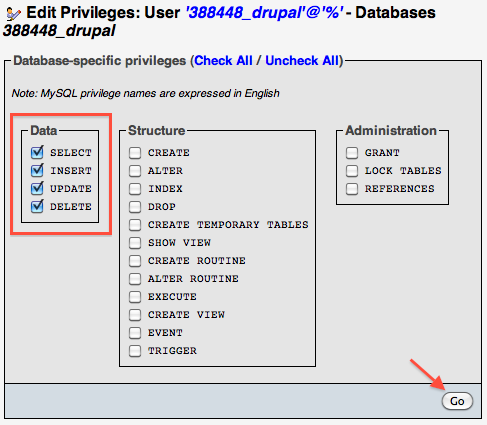
Task: Uncheck the UPDATE privilege checkbox
Action: point(37,188)
